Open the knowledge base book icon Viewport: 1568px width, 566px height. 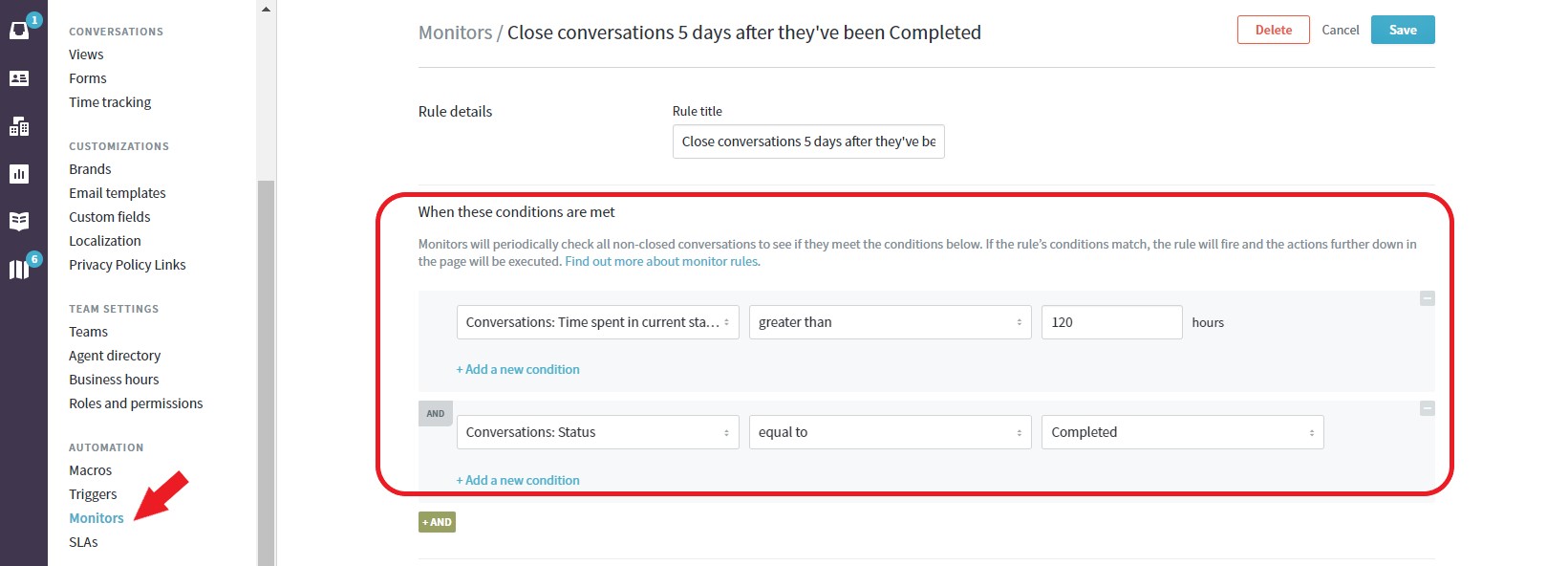[x=19, y=221]
